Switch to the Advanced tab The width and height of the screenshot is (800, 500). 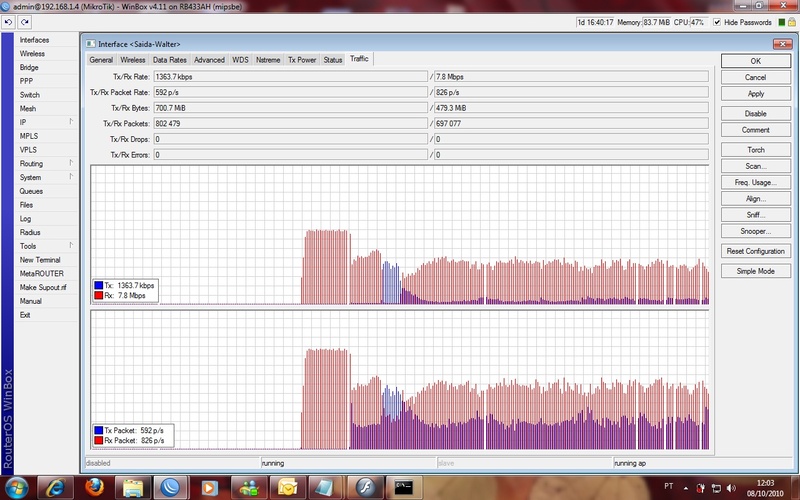tap(209, 60)
